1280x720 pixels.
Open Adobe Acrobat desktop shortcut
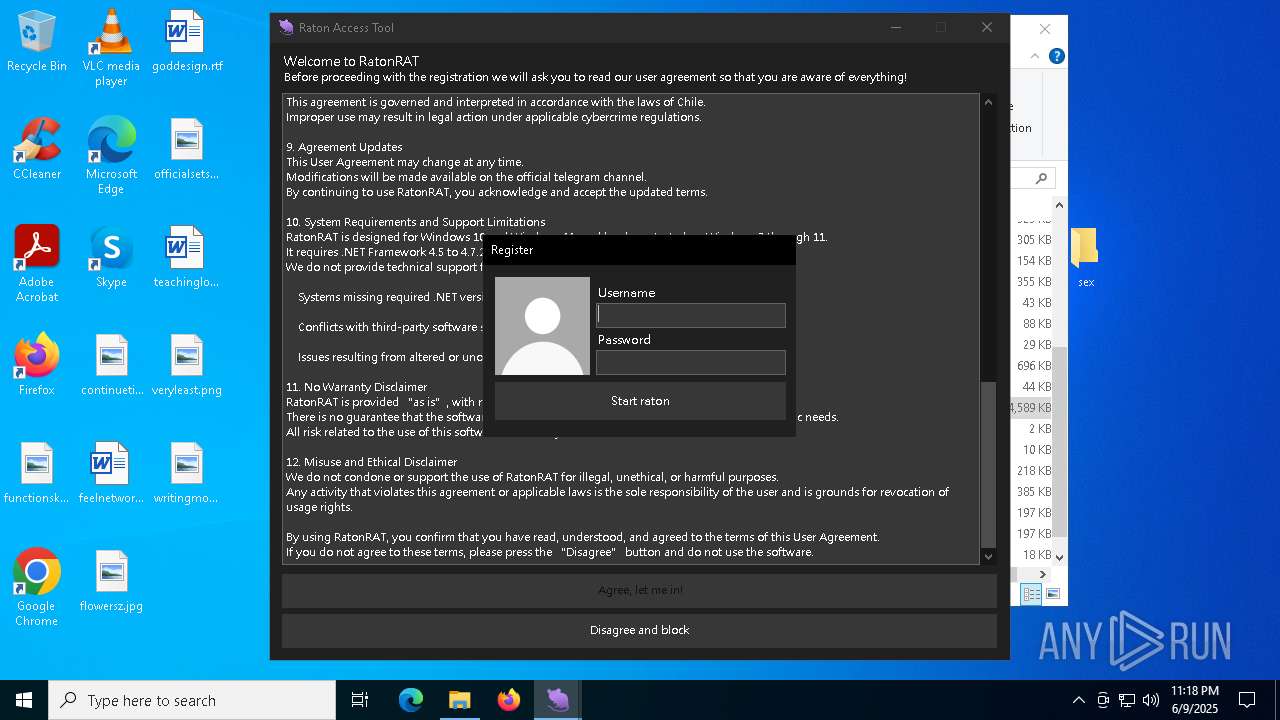(x=37, y=264)
